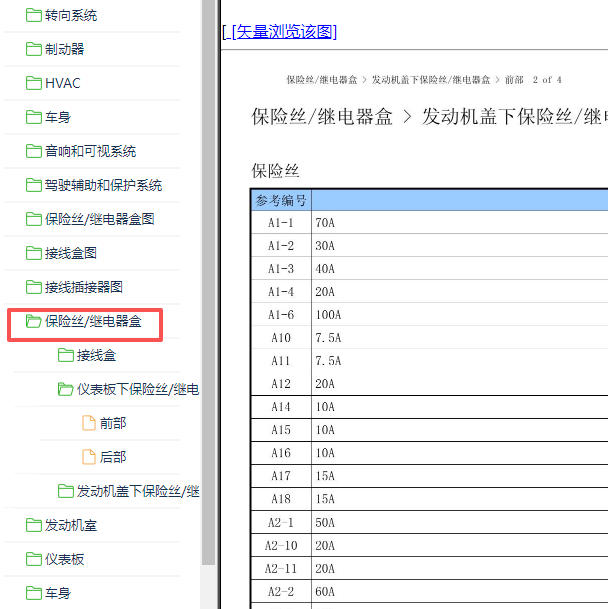This screenshot has width=608, height=609.
Task: Open 接线盒图 category
Action: [71, 253]
